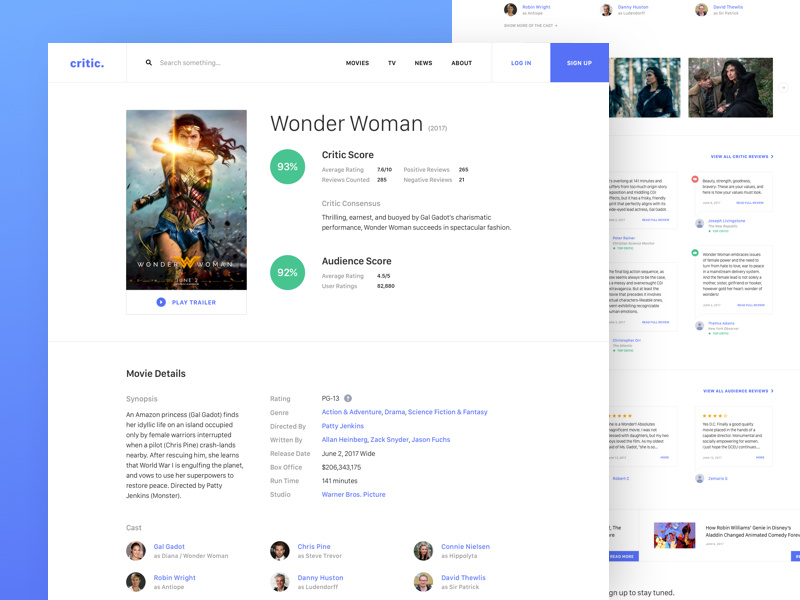Open writer Zack Snyder link
Screen dimensions: 800x600
click(x=390, y=440)
